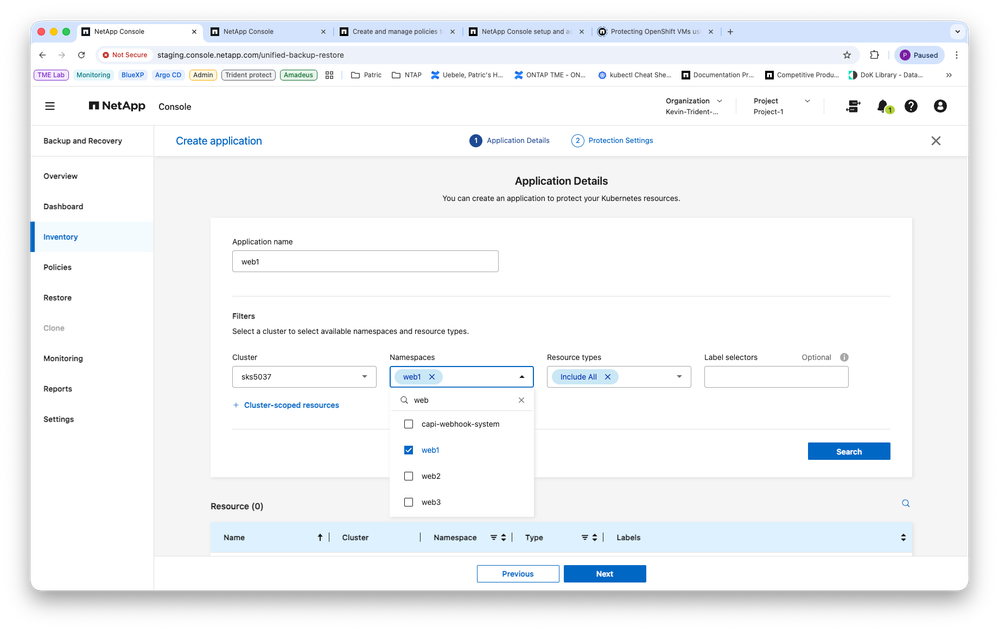999x631 pixels.
Task: Switch to the 'Create and manage policies' browser tab
Action: click(x=396, y=31)
